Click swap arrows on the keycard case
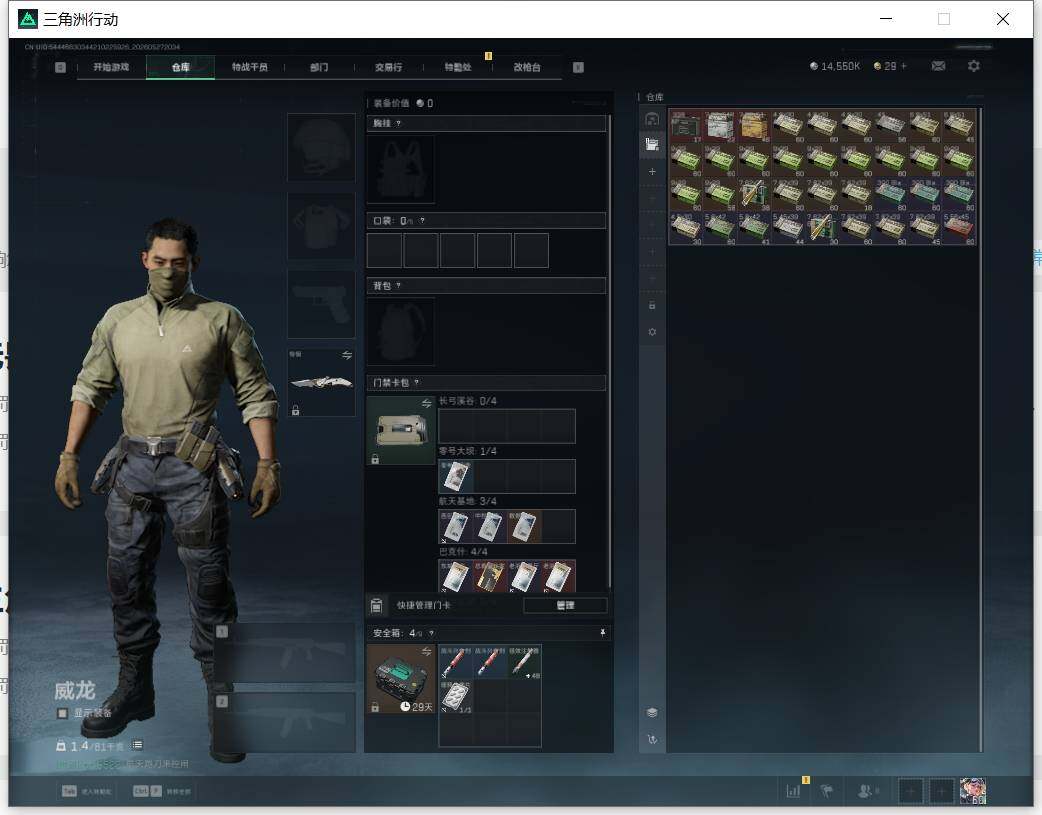This screenshot has width=1042, height=815. (x=427, y=404)
